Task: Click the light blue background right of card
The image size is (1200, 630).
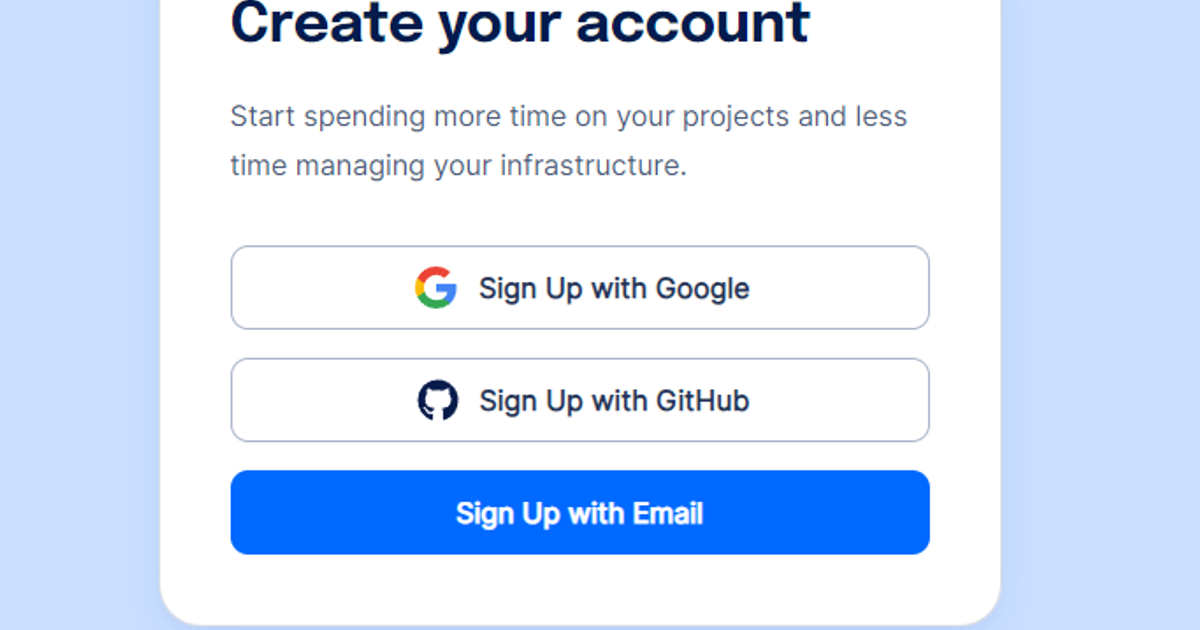Action: [1100, 315]
